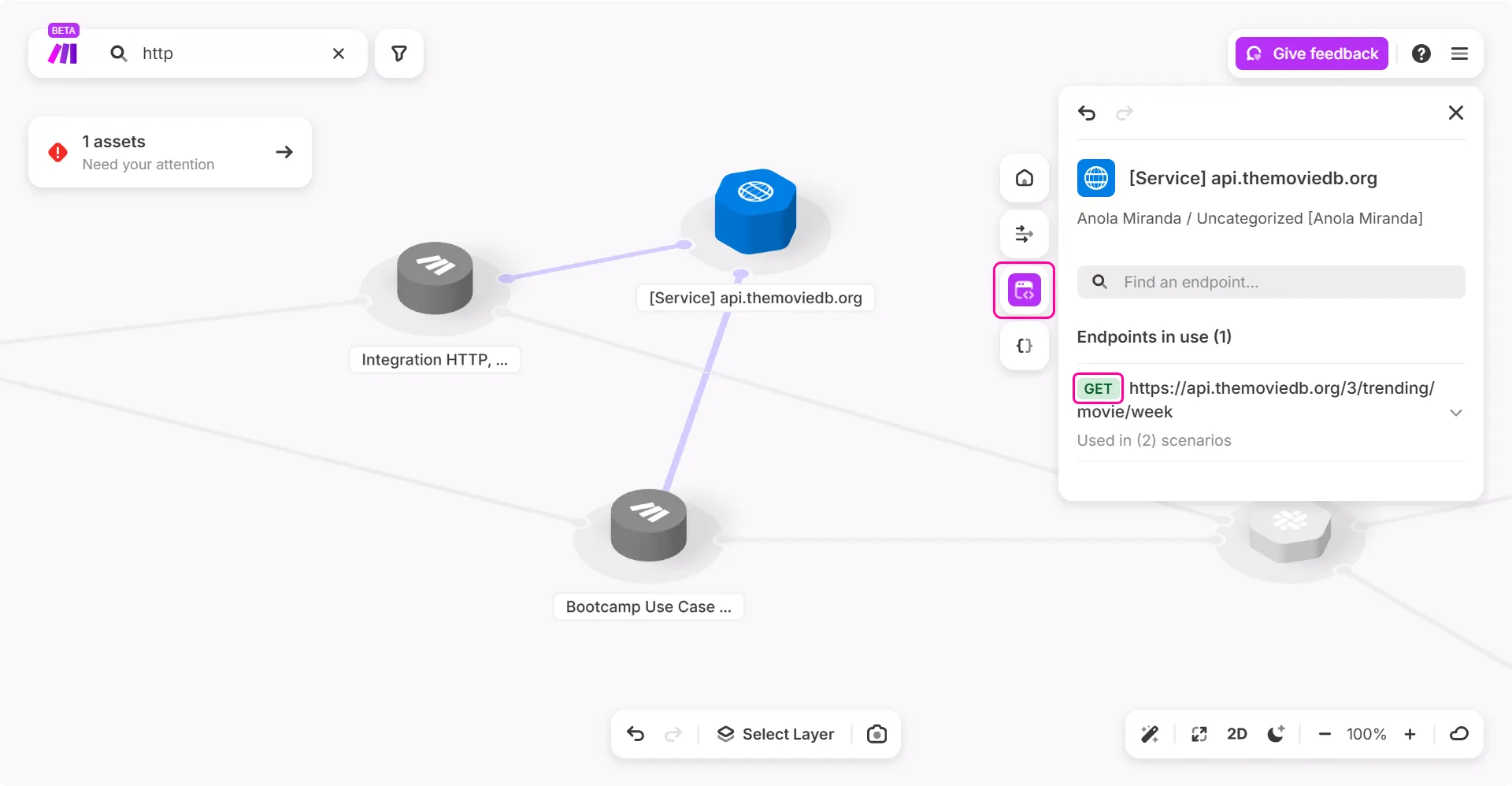Expand the trending movie/week endpoint chevron
The image size is (1512, 786).
[1456, 413]
